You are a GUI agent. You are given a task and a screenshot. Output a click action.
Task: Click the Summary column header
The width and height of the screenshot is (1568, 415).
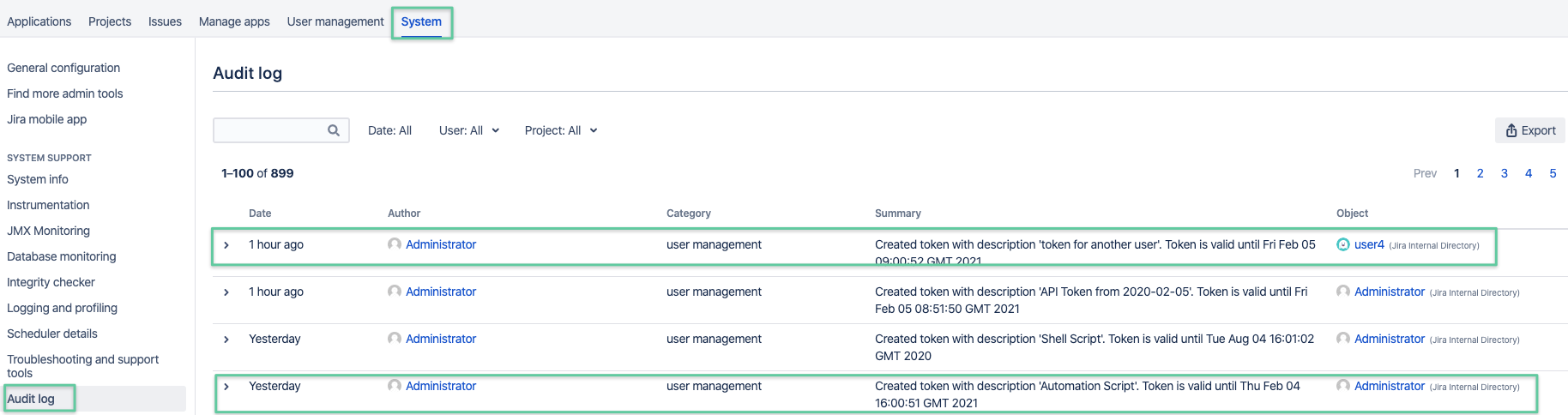[x=898, y=214]
